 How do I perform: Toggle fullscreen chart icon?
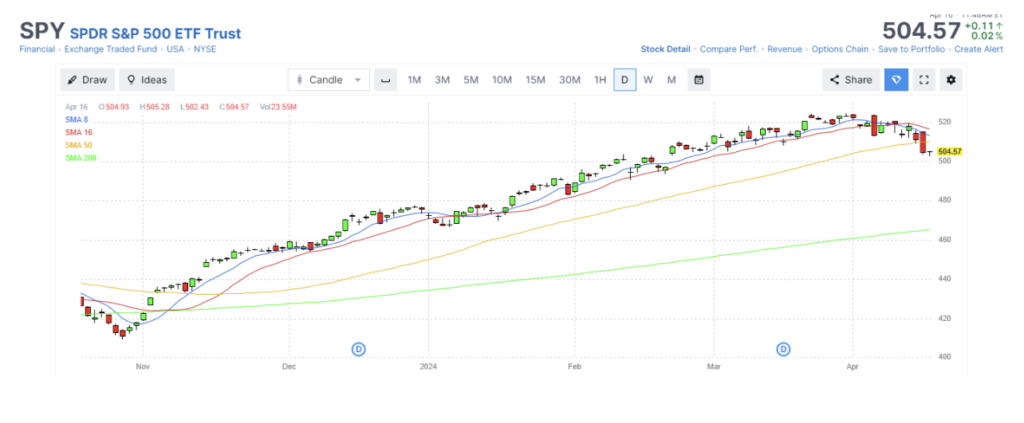coord(924,80)
